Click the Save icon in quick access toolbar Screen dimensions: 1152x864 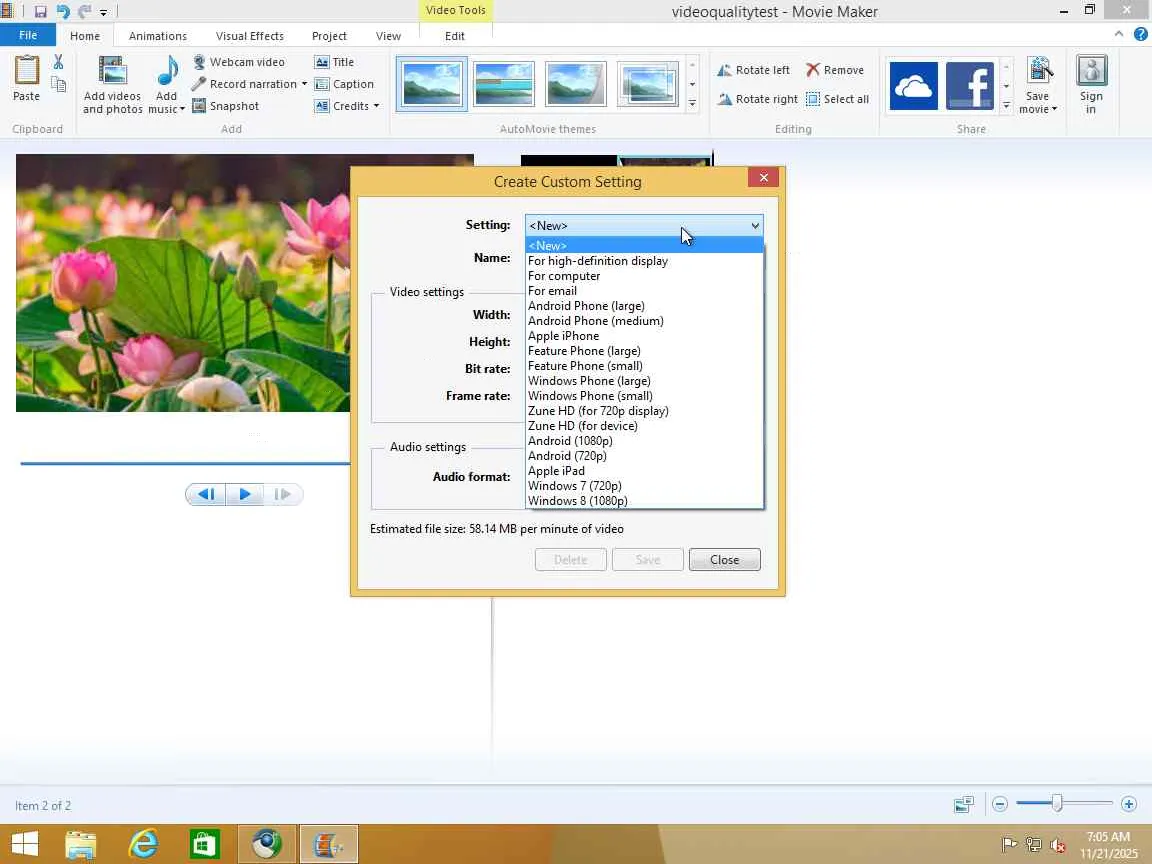pos(40,12)
